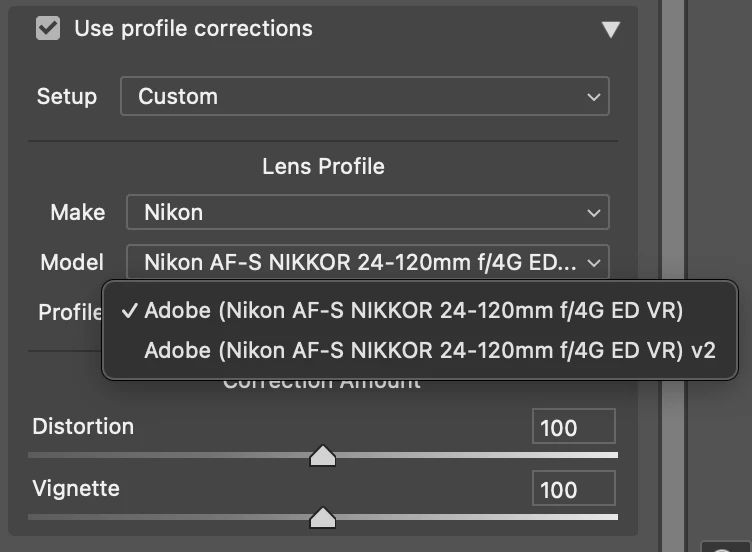
Task: Click the Distortion slider handle
Action: click(323, 456)
